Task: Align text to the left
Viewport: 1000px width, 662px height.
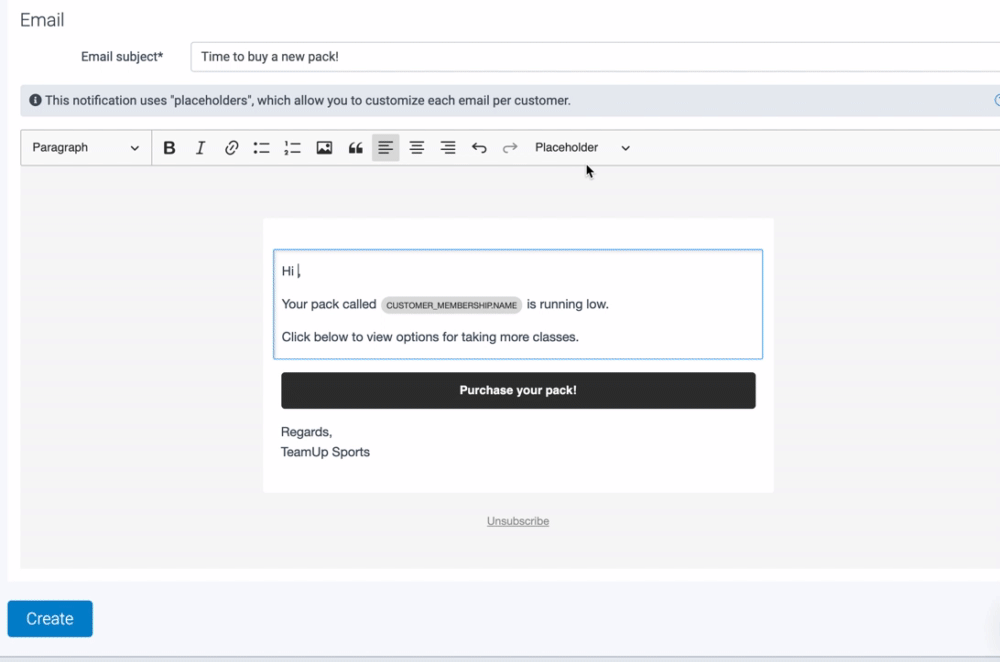Action: click(385, 148)
